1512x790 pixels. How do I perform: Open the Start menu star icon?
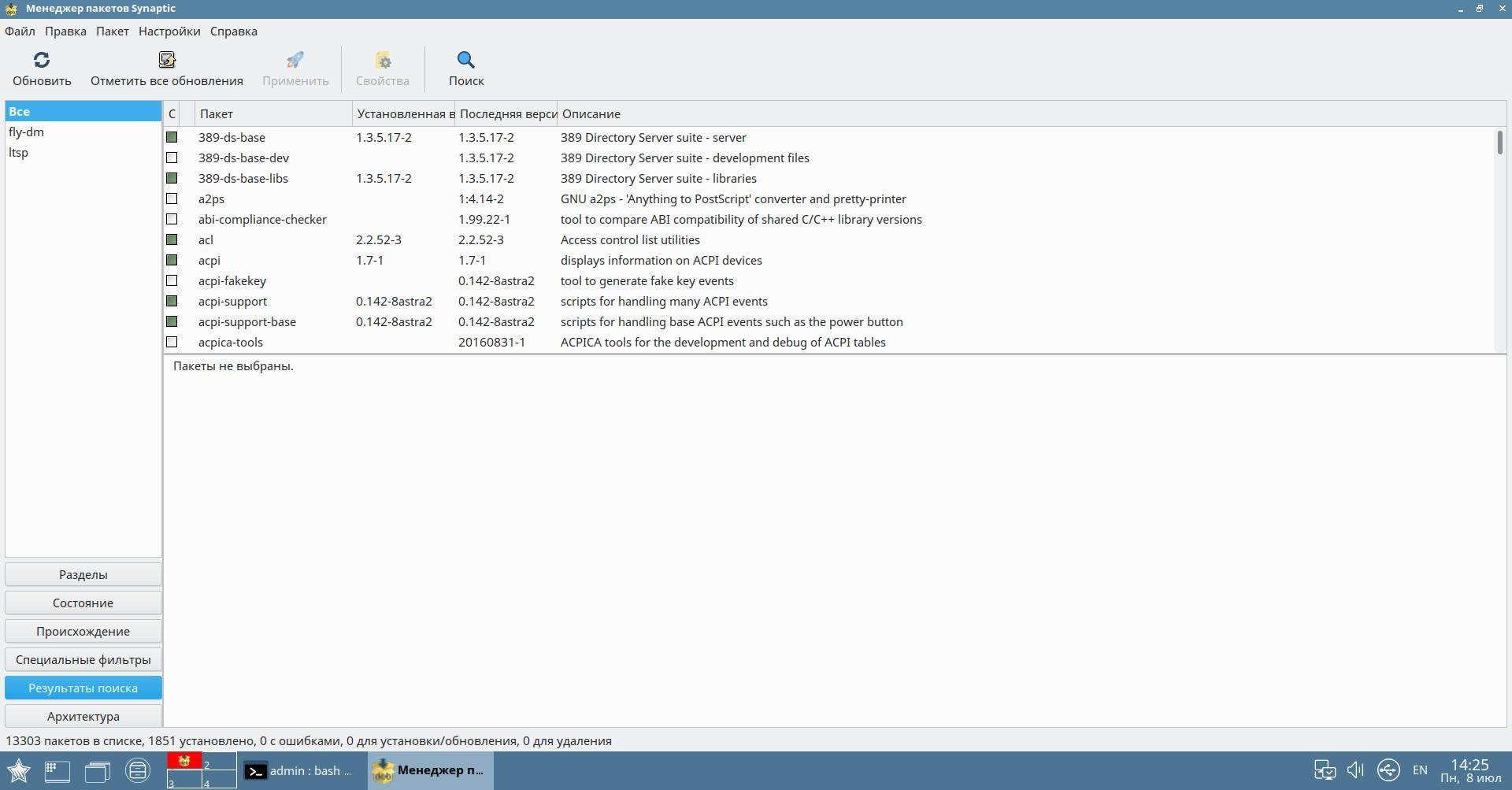(18, 770)
